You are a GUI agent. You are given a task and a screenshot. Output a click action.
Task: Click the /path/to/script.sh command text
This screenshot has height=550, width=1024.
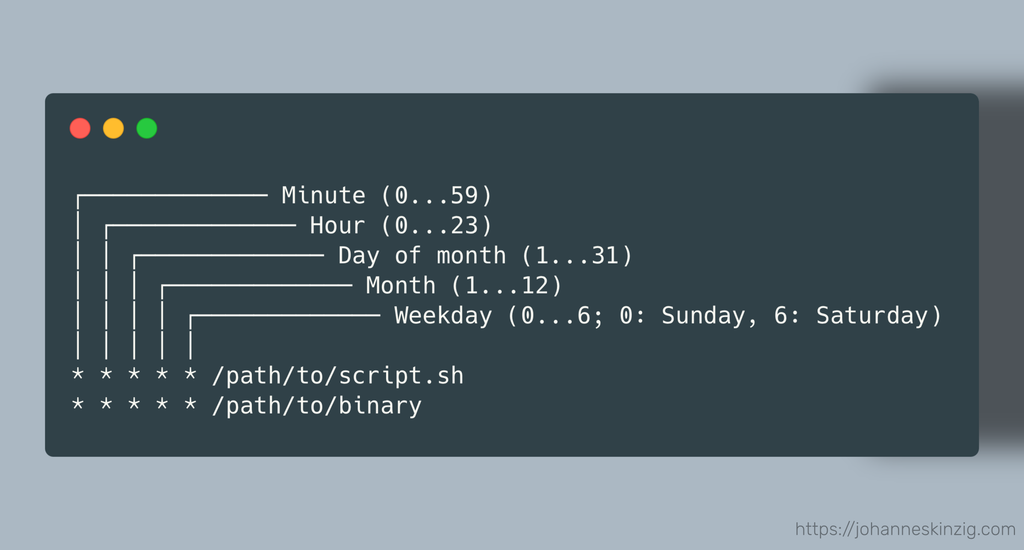pyautogui.click(x=338, y=376)
